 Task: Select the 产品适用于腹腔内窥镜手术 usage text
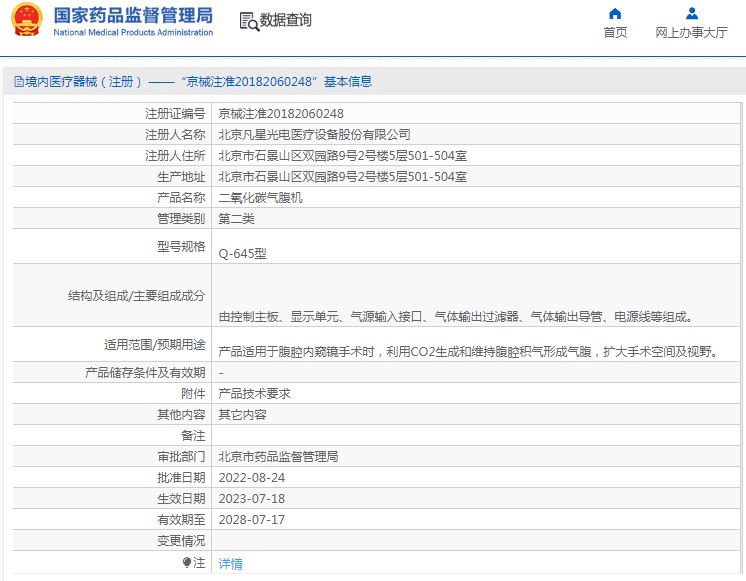coord(468,352)
